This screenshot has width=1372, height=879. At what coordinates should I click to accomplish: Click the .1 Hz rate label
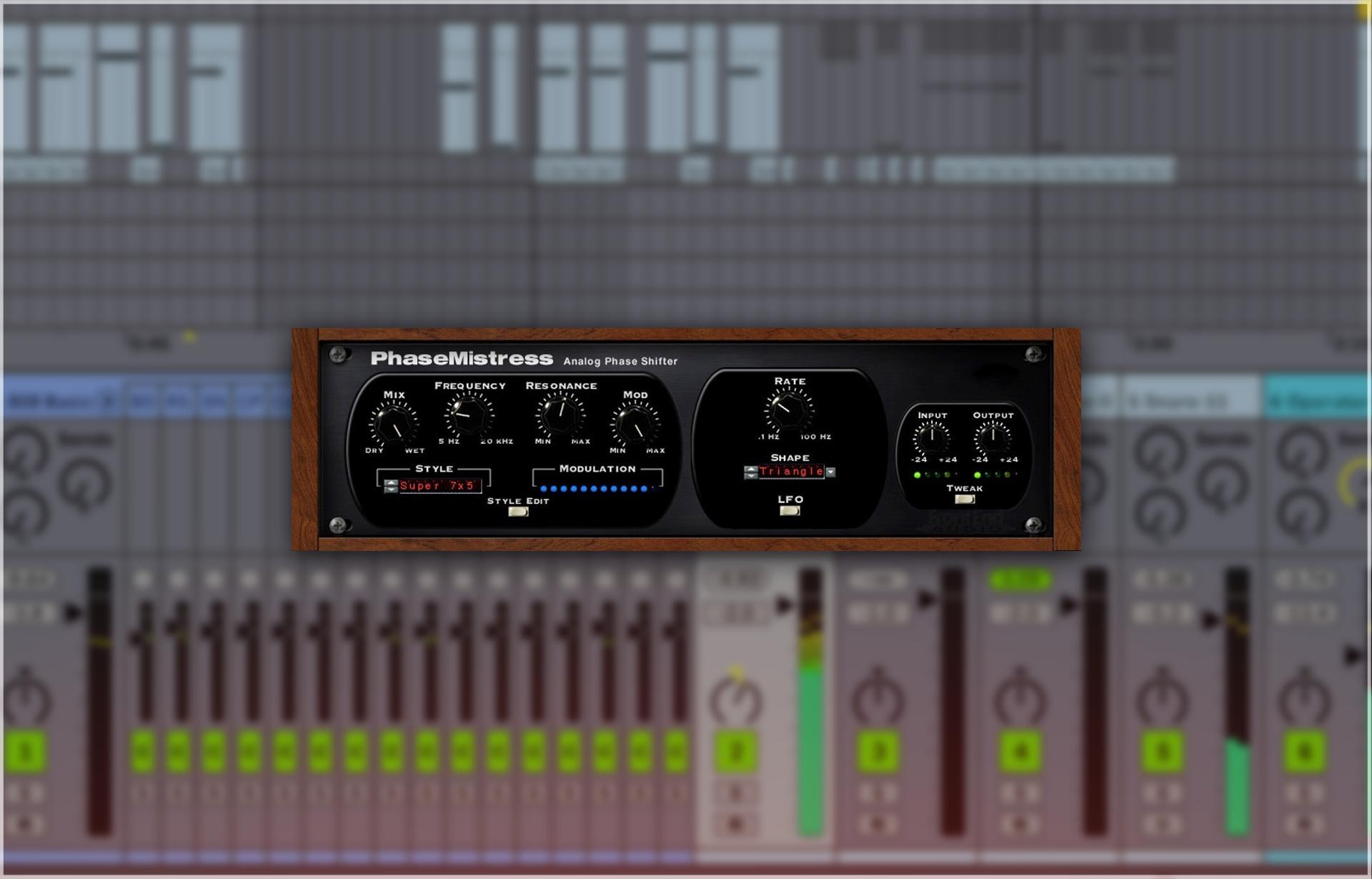pos(769,436)
